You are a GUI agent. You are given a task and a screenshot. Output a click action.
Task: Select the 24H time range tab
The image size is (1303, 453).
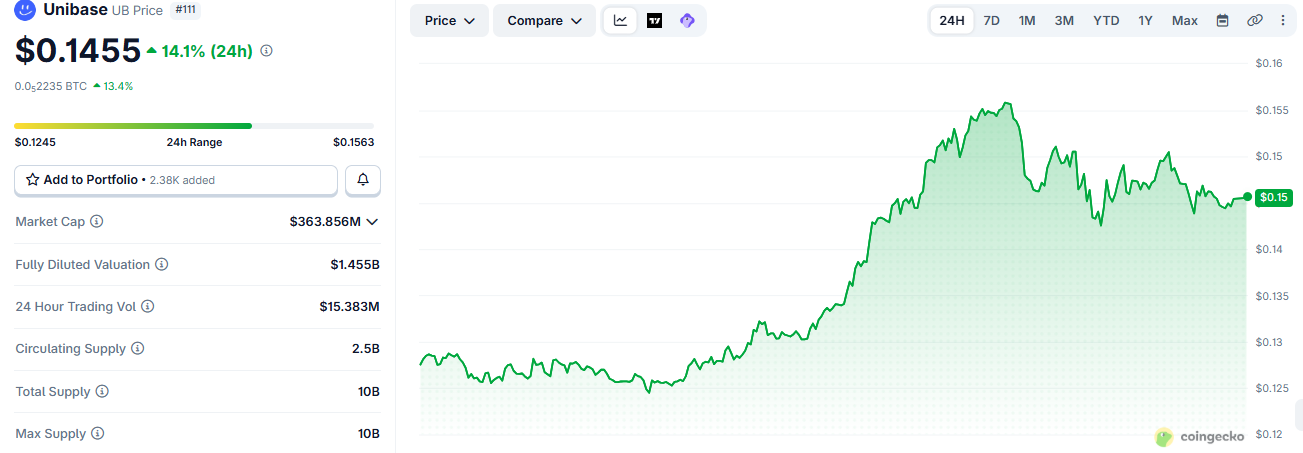[952, 20]
